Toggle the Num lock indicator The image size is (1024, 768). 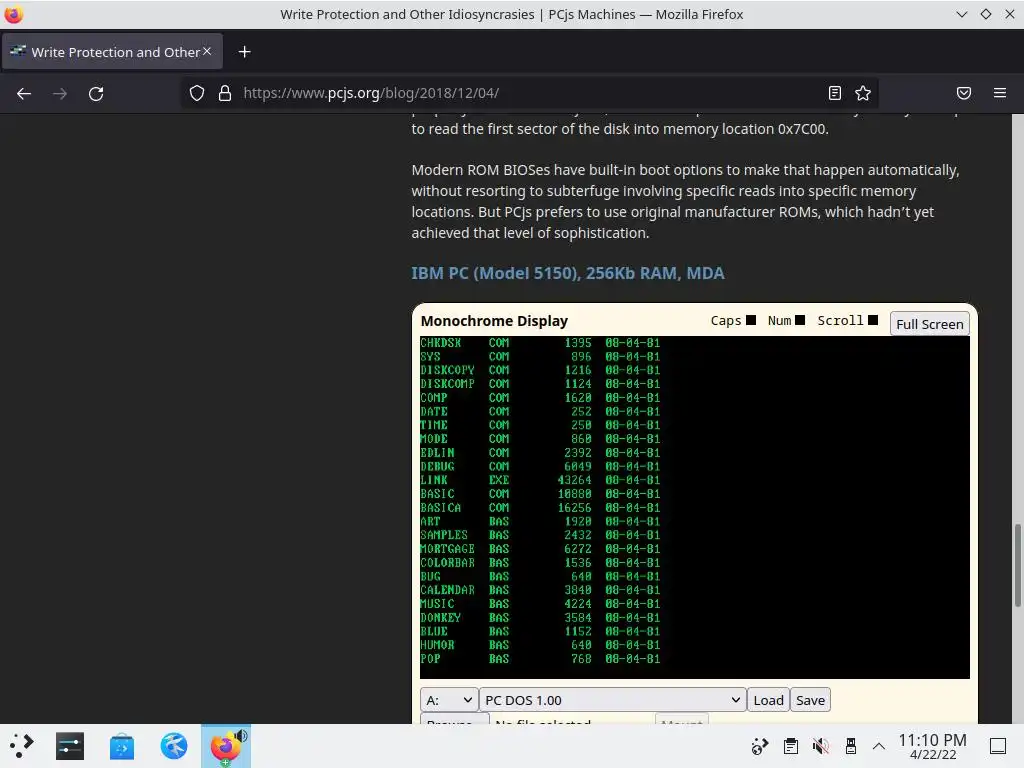pyautogui.click(x=800, y=320)
